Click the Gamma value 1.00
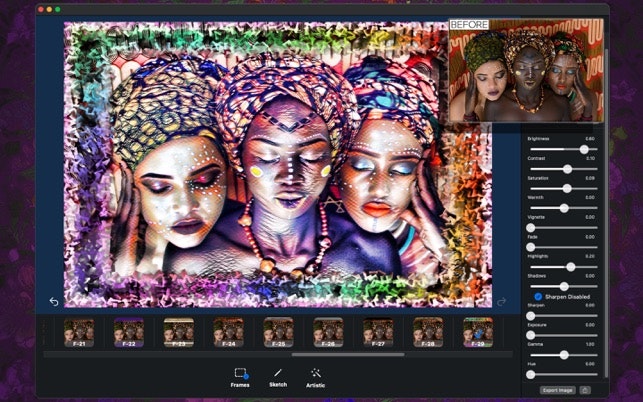Screen dimensions: 643x402 590,344
